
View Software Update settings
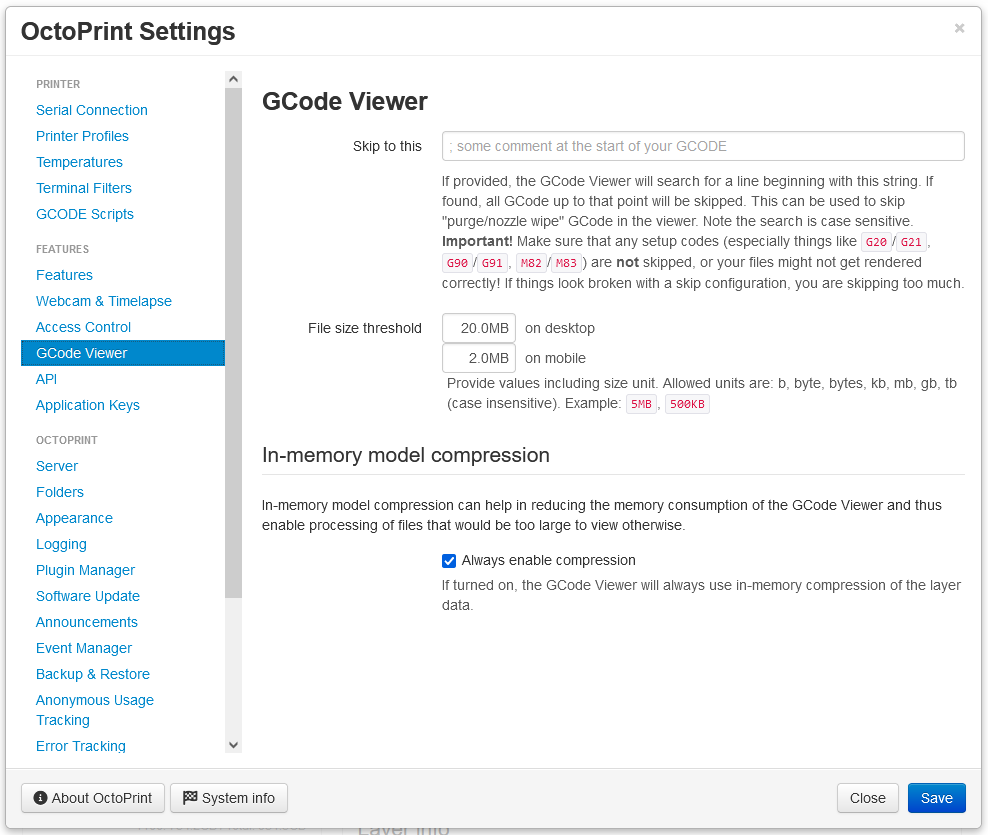(x=87, y=596)
